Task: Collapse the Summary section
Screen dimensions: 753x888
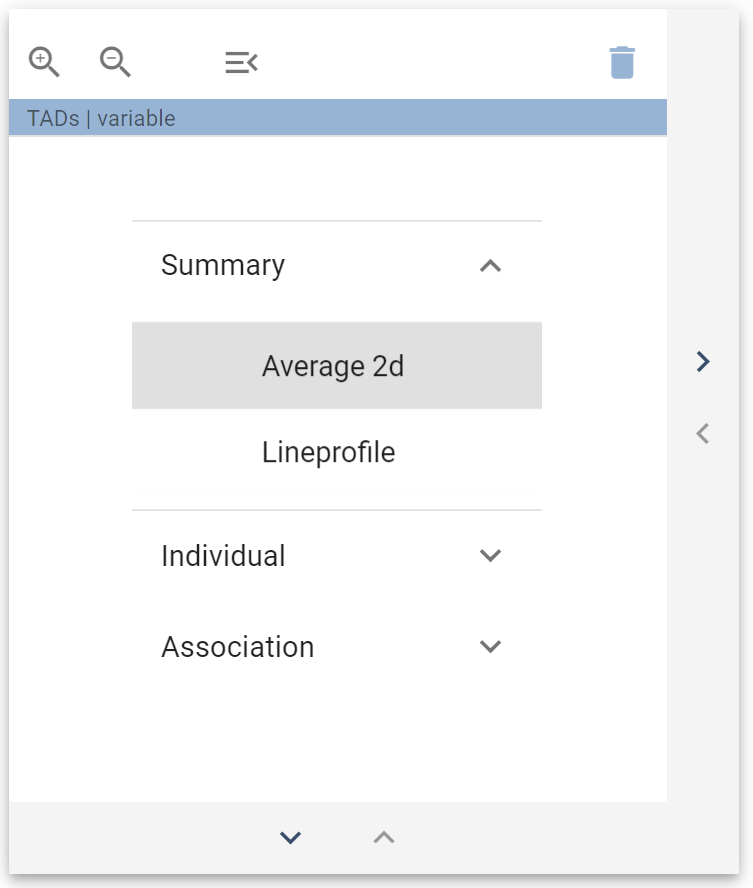Action: pyautogui.click(x=490, y=266)
